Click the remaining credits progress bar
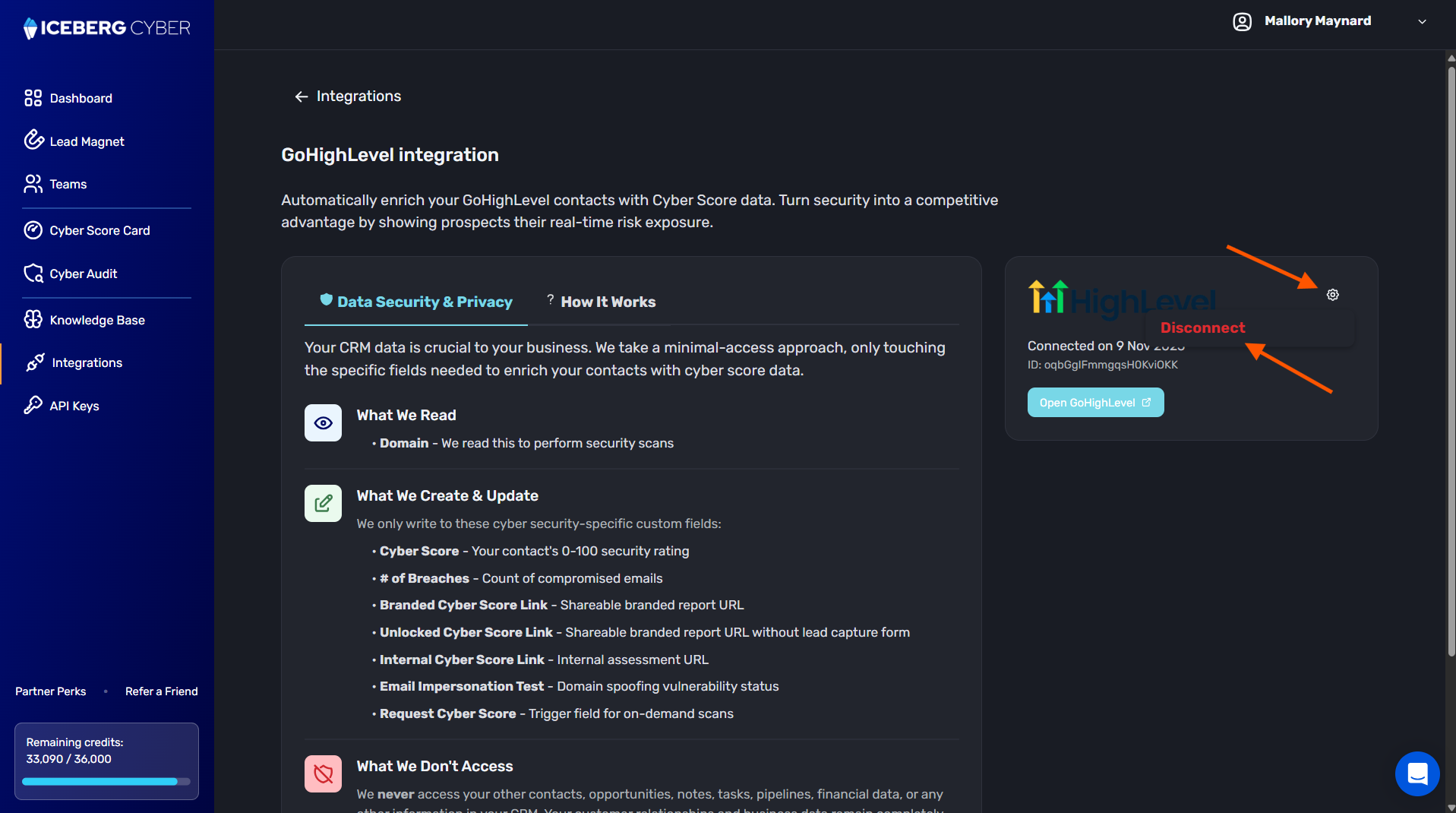The width and height of the screenshot is (1456, 813). 106,781
